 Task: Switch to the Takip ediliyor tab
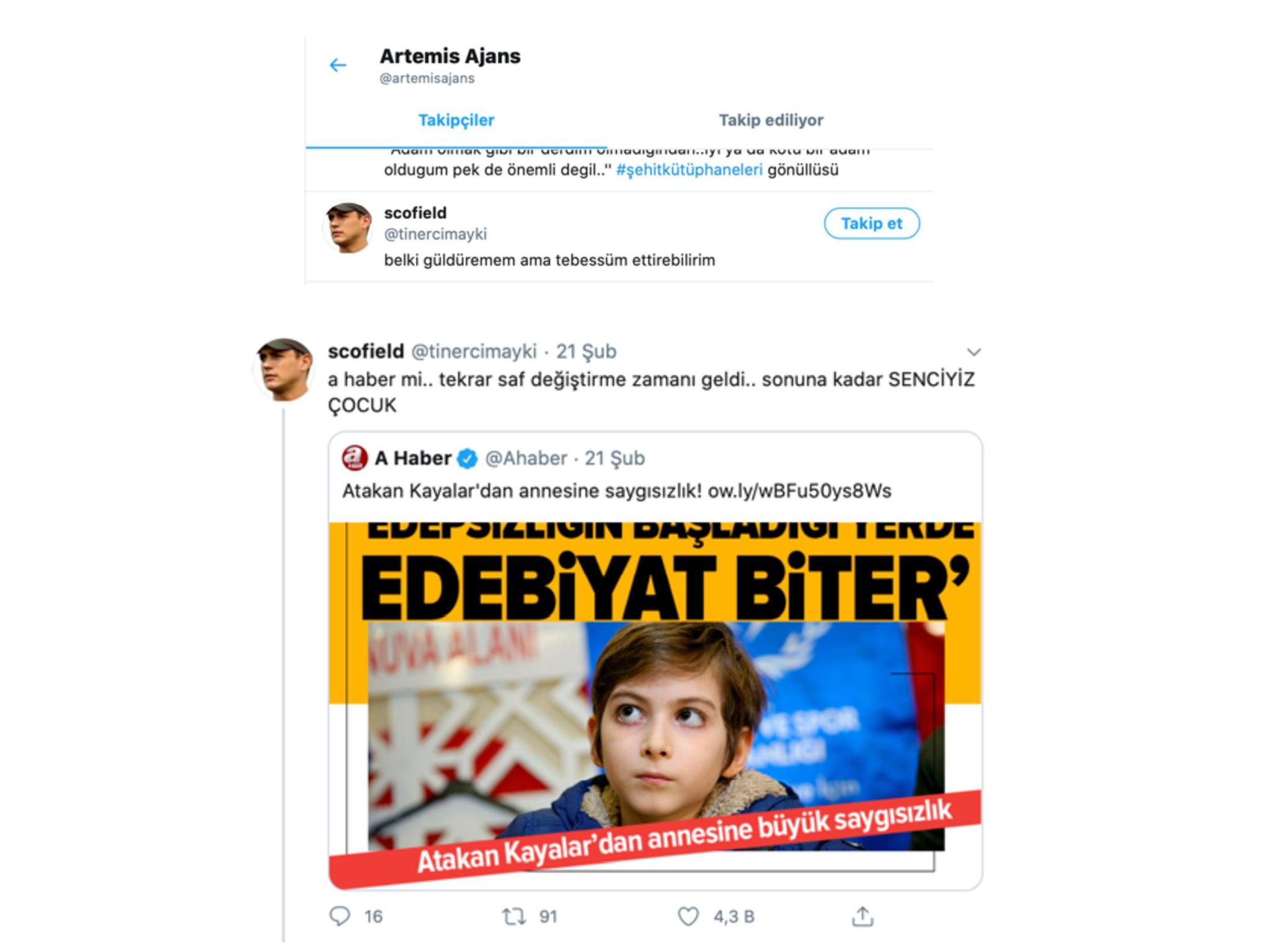tap(771, 120)
